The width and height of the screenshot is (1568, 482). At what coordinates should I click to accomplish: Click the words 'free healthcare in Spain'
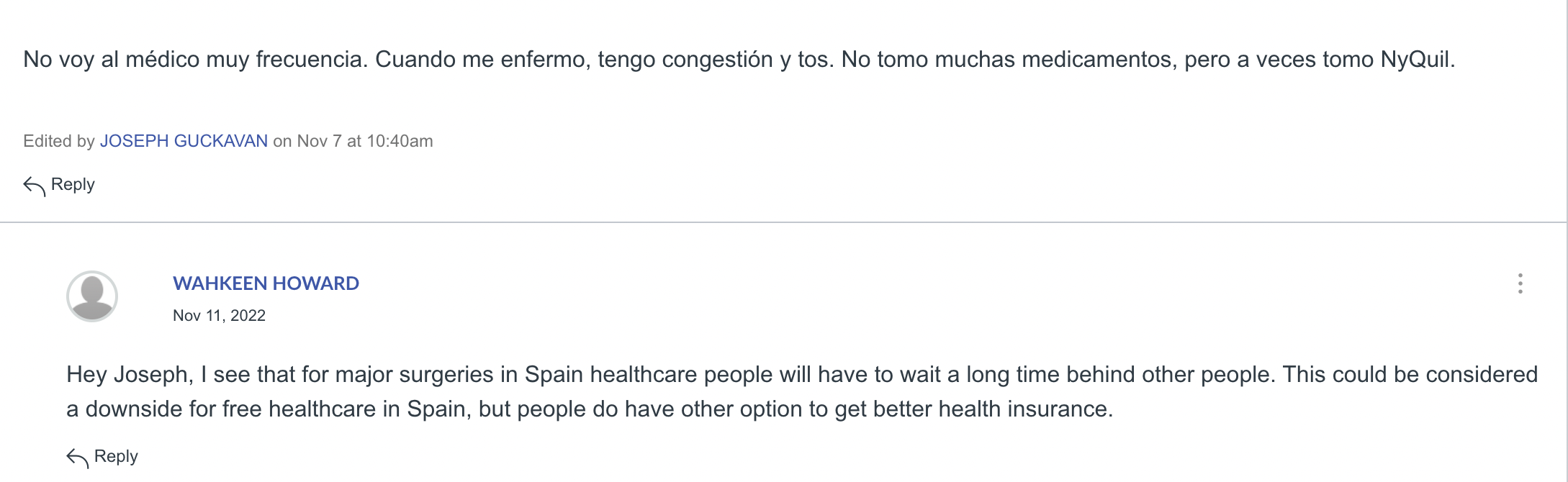point(346,409)
